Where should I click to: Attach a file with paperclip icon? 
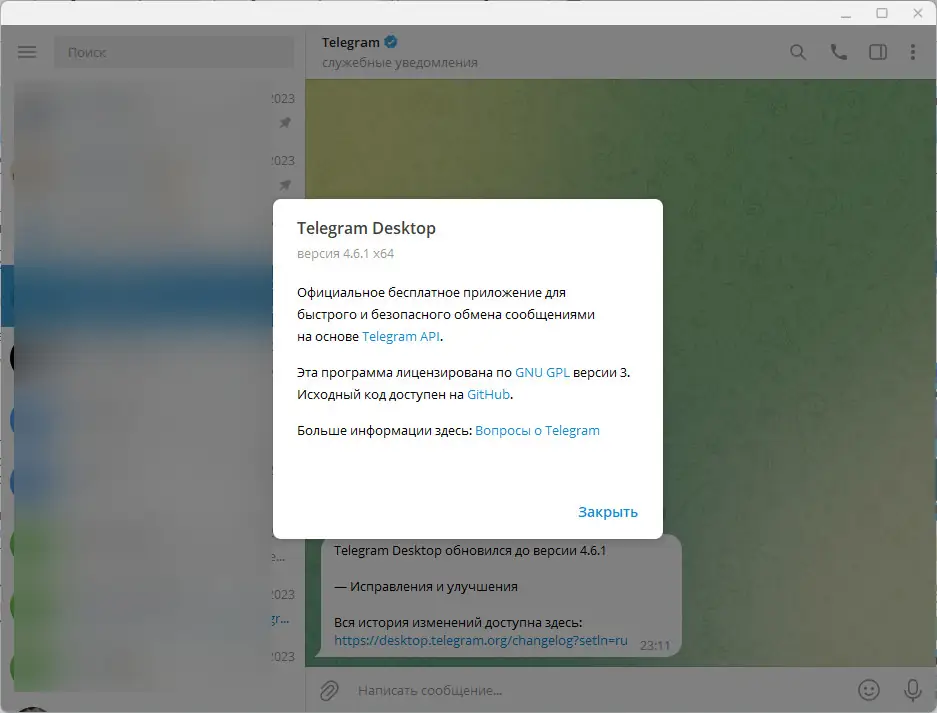pyautogui.click(x=329, y=690)
